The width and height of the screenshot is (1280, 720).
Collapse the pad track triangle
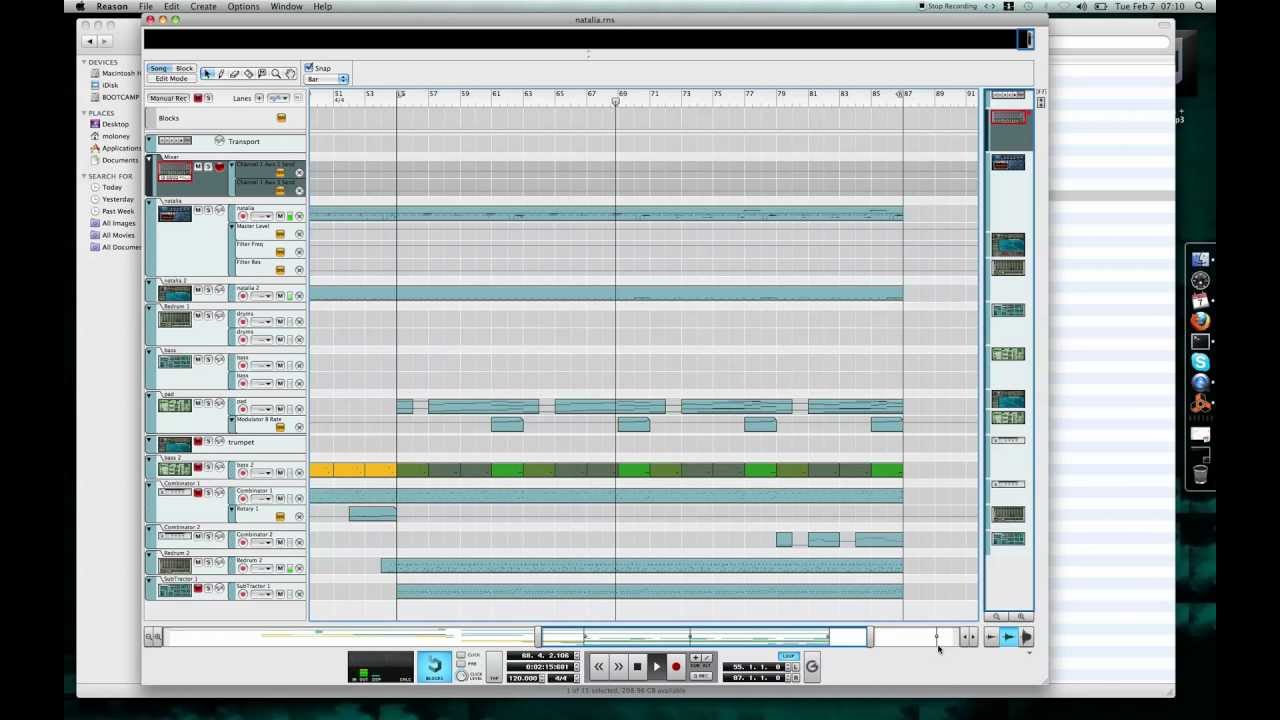pos(150,395)
